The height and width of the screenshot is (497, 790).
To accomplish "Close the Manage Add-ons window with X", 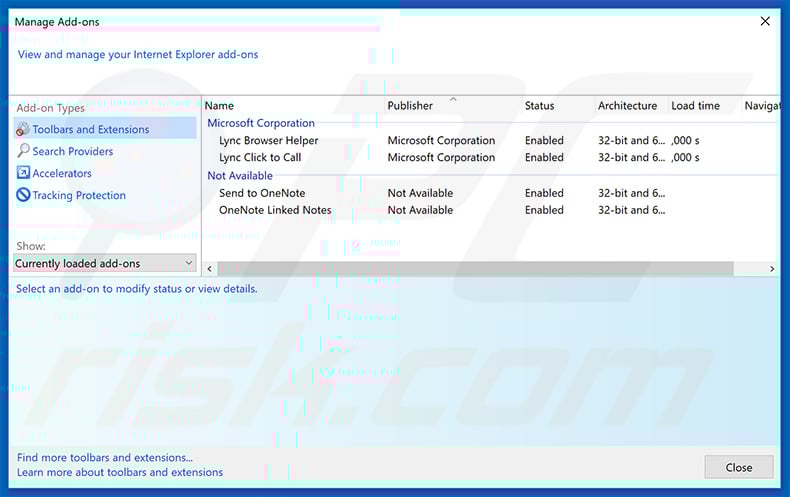I will coord(765,21).
